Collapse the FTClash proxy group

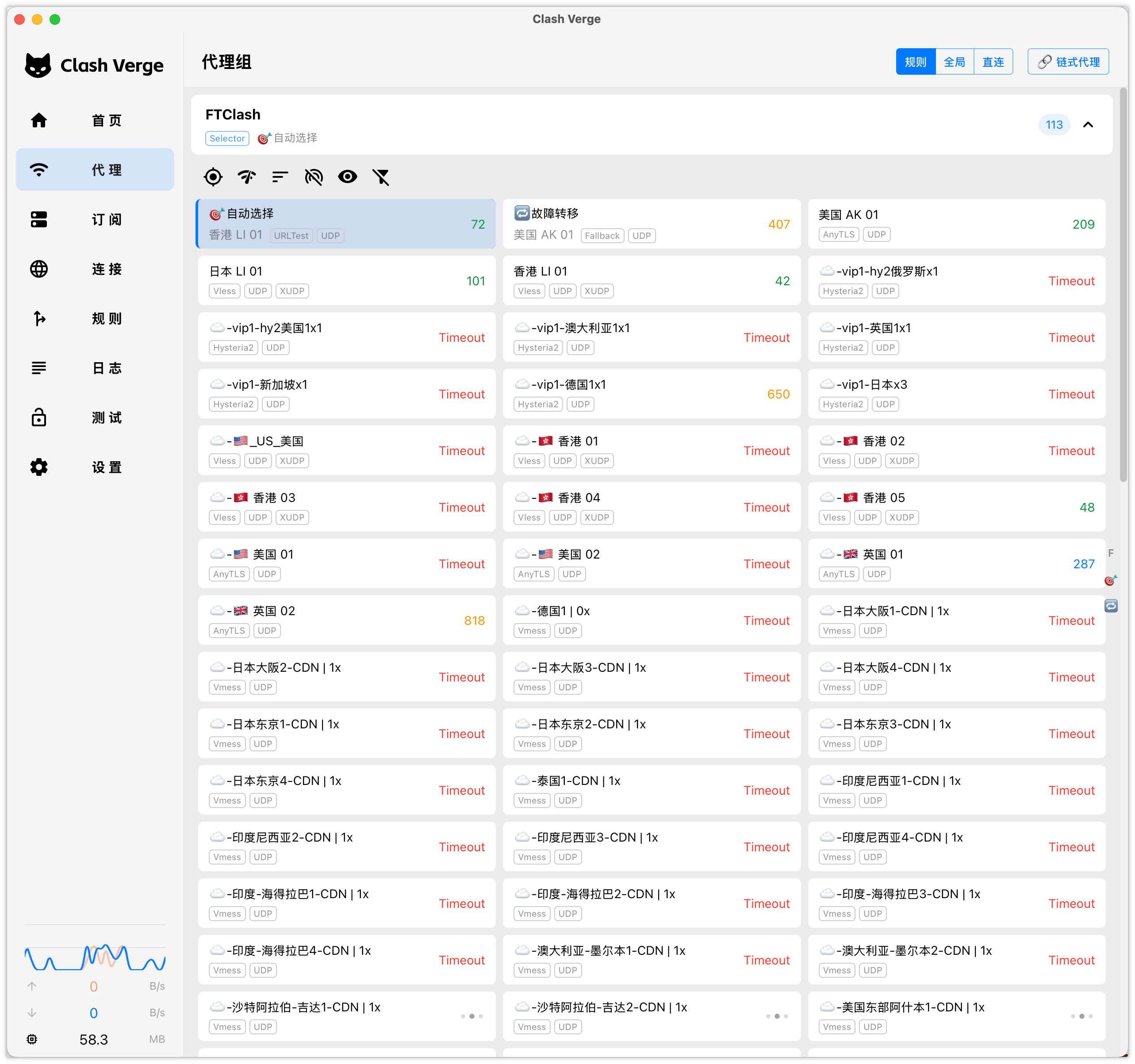1088,124
